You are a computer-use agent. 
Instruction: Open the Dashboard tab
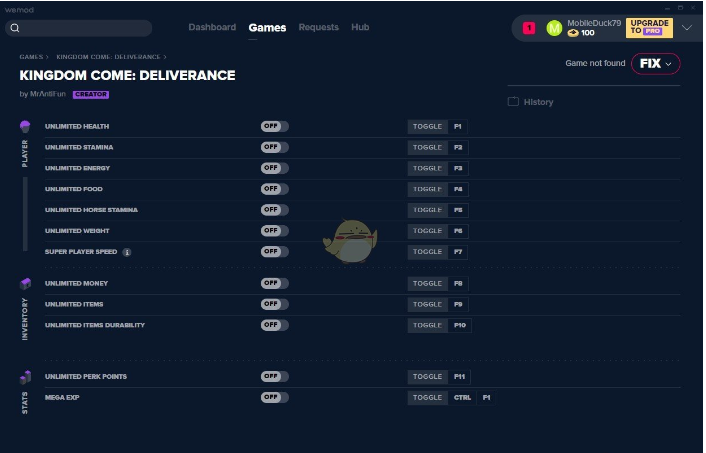212,27
